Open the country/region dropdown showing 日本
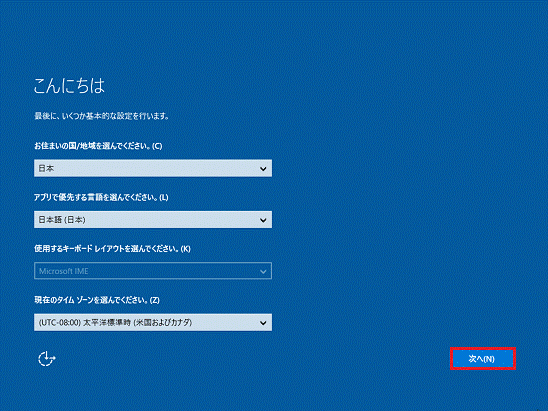Screen dimensions: 548x411 pos(153,168)
